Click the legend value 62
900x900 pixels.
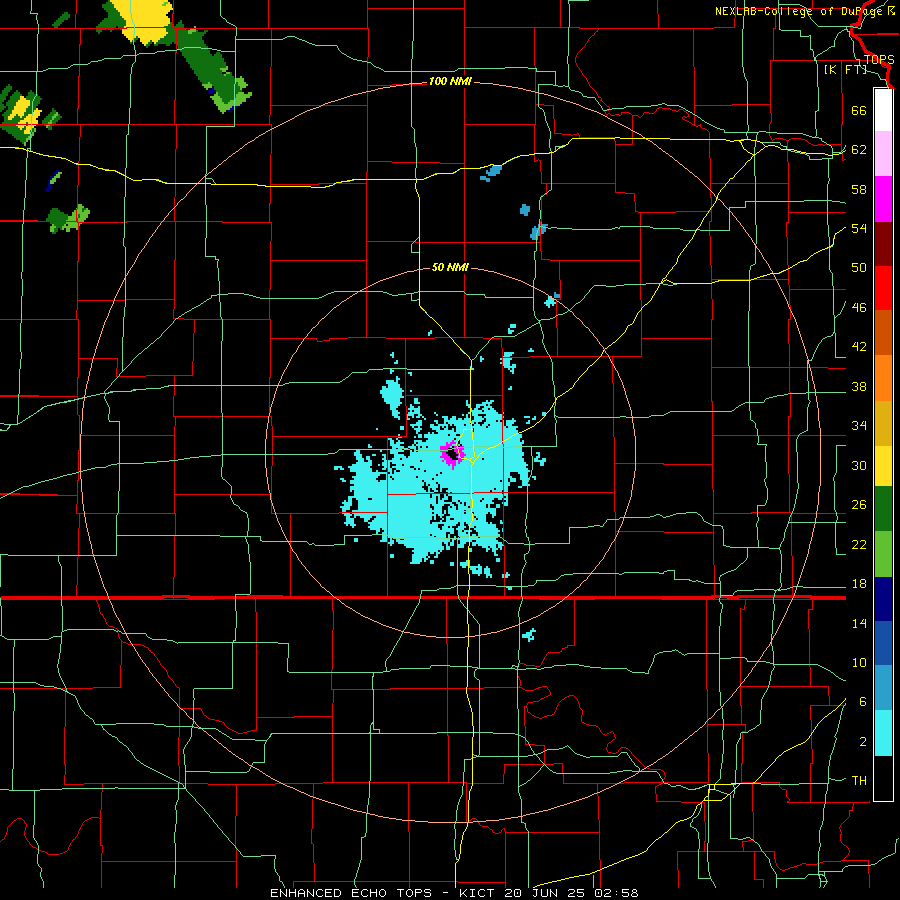click(x=859, y=150)
